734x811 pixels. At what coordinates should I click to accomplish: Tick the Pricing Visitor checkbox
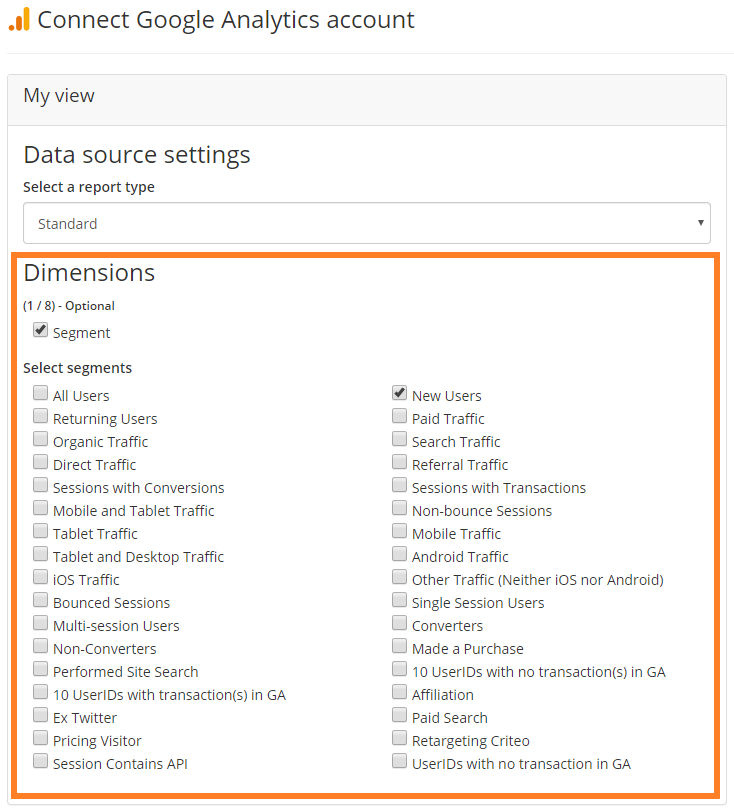[x=40, y=738]
